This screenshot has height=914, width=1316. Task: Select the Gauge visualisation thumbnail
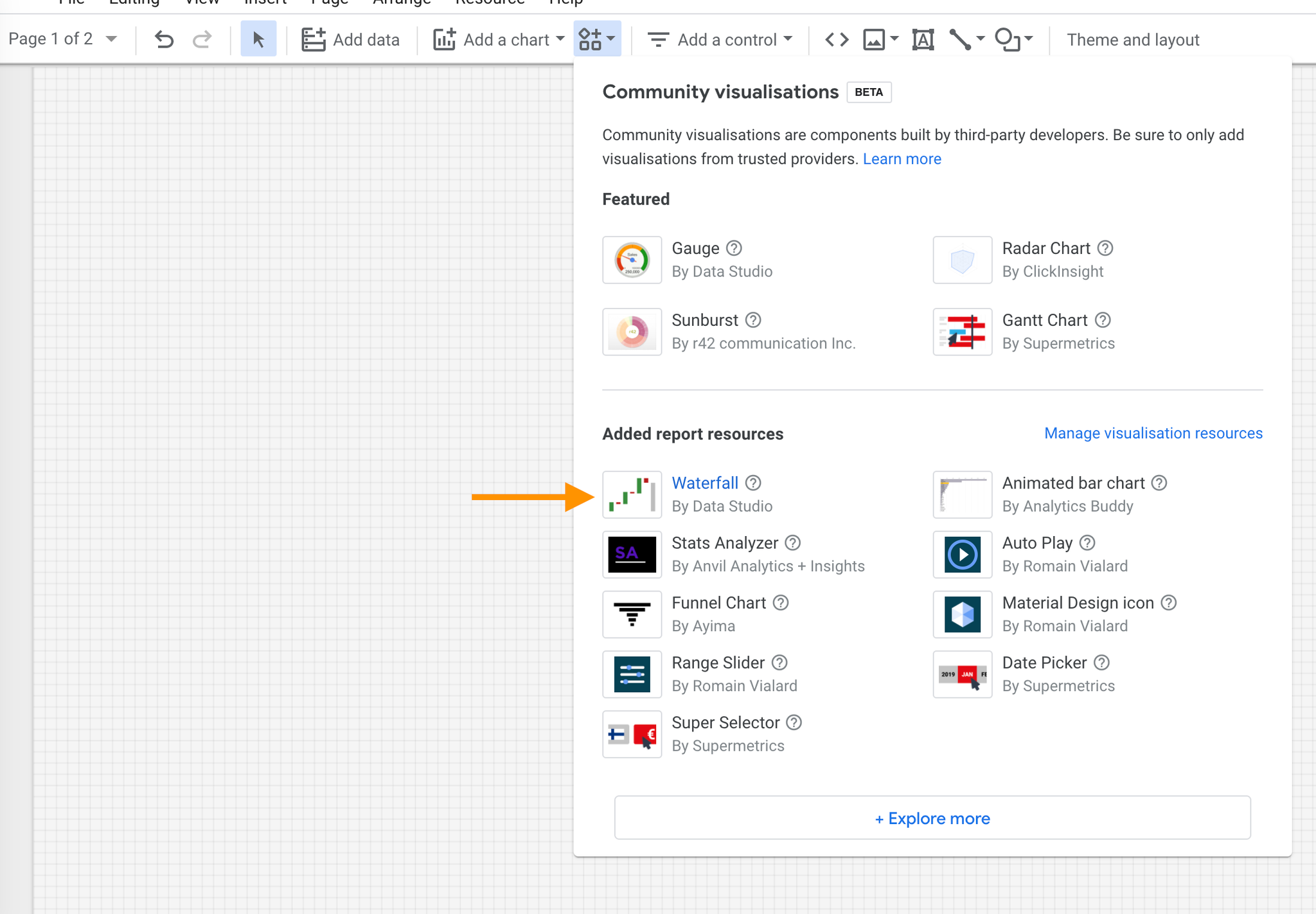tap(632, 260)
